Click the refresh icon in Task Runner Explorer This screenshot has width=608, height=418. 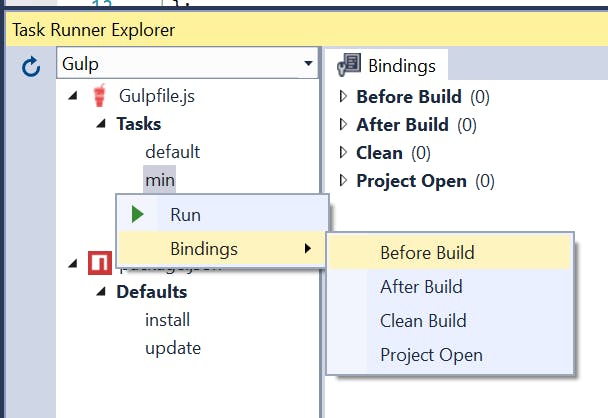(x=31, y=66)
